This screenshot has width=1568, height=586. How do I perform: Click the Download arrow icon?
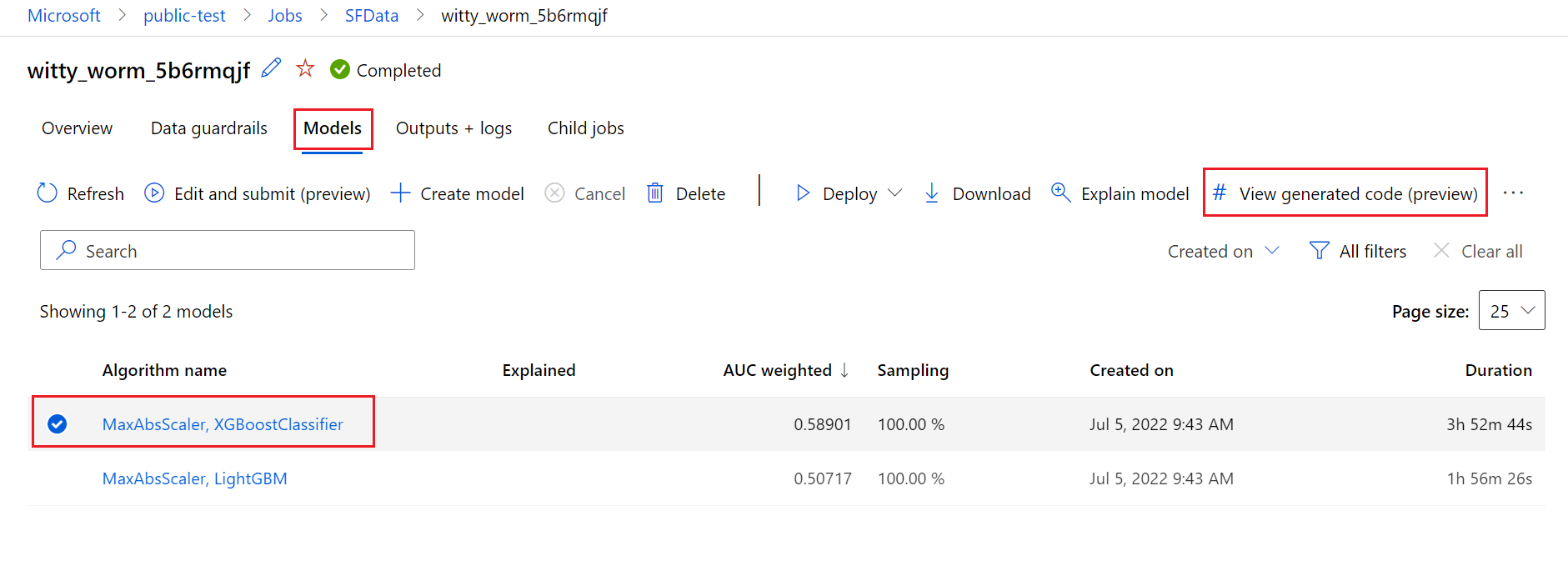(932, 193)
